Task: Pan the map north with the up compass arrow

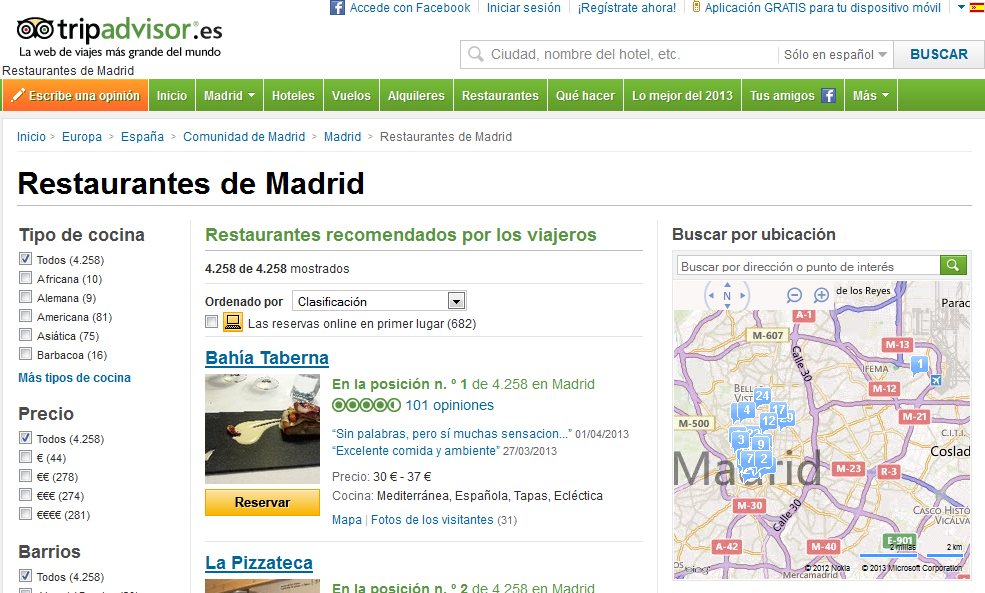Action: coord(727,285)
